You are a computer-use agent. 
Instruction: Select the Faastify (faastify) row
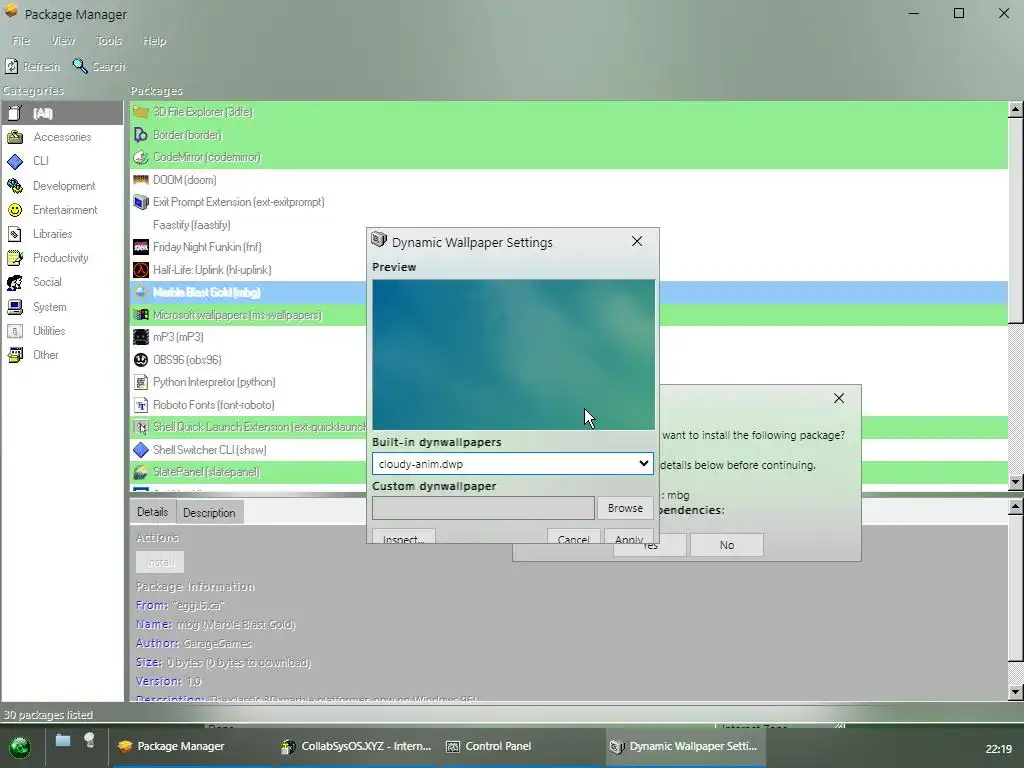point(568,225)
